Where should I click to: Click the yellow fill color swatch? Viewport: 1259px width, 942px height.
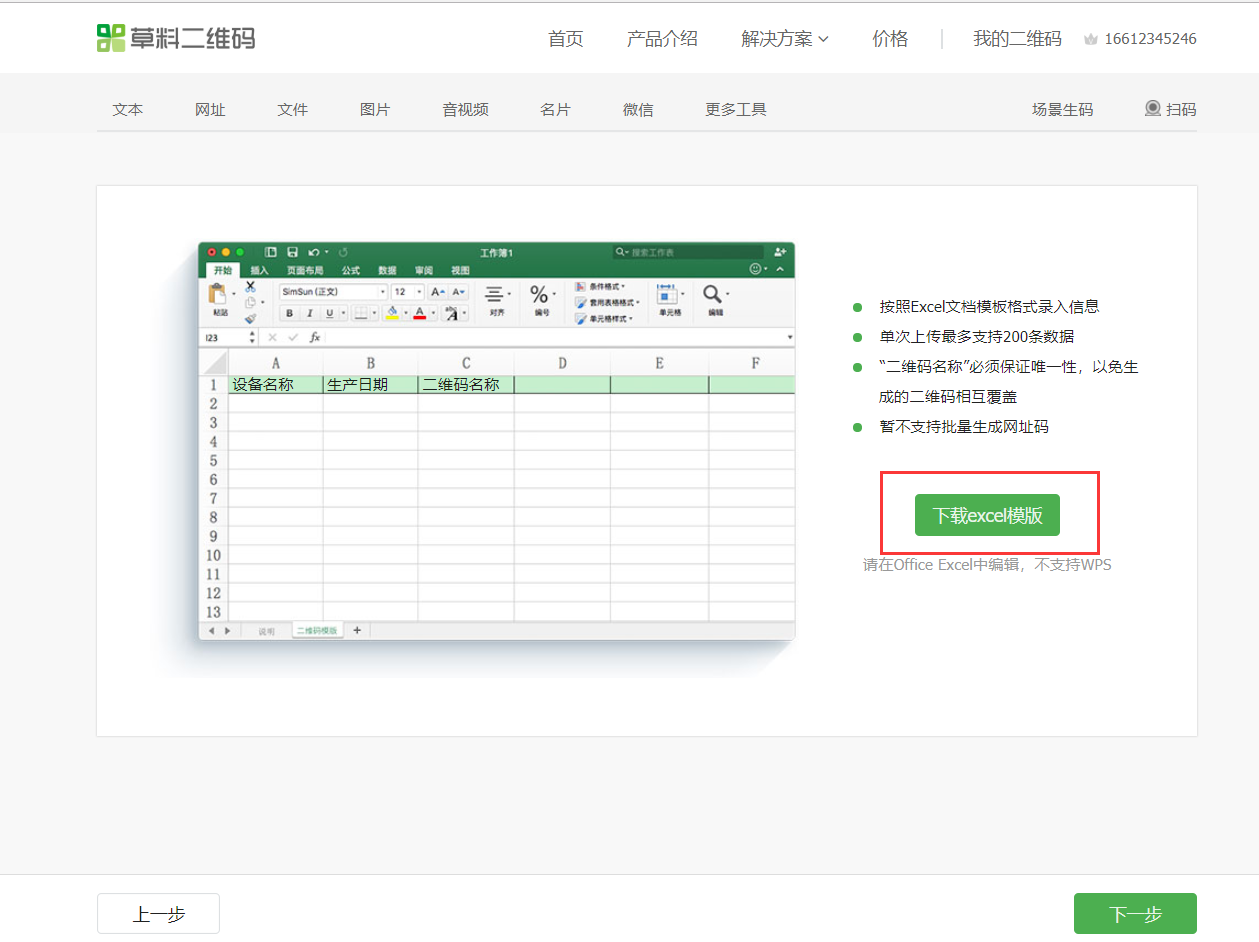[392, 313]
